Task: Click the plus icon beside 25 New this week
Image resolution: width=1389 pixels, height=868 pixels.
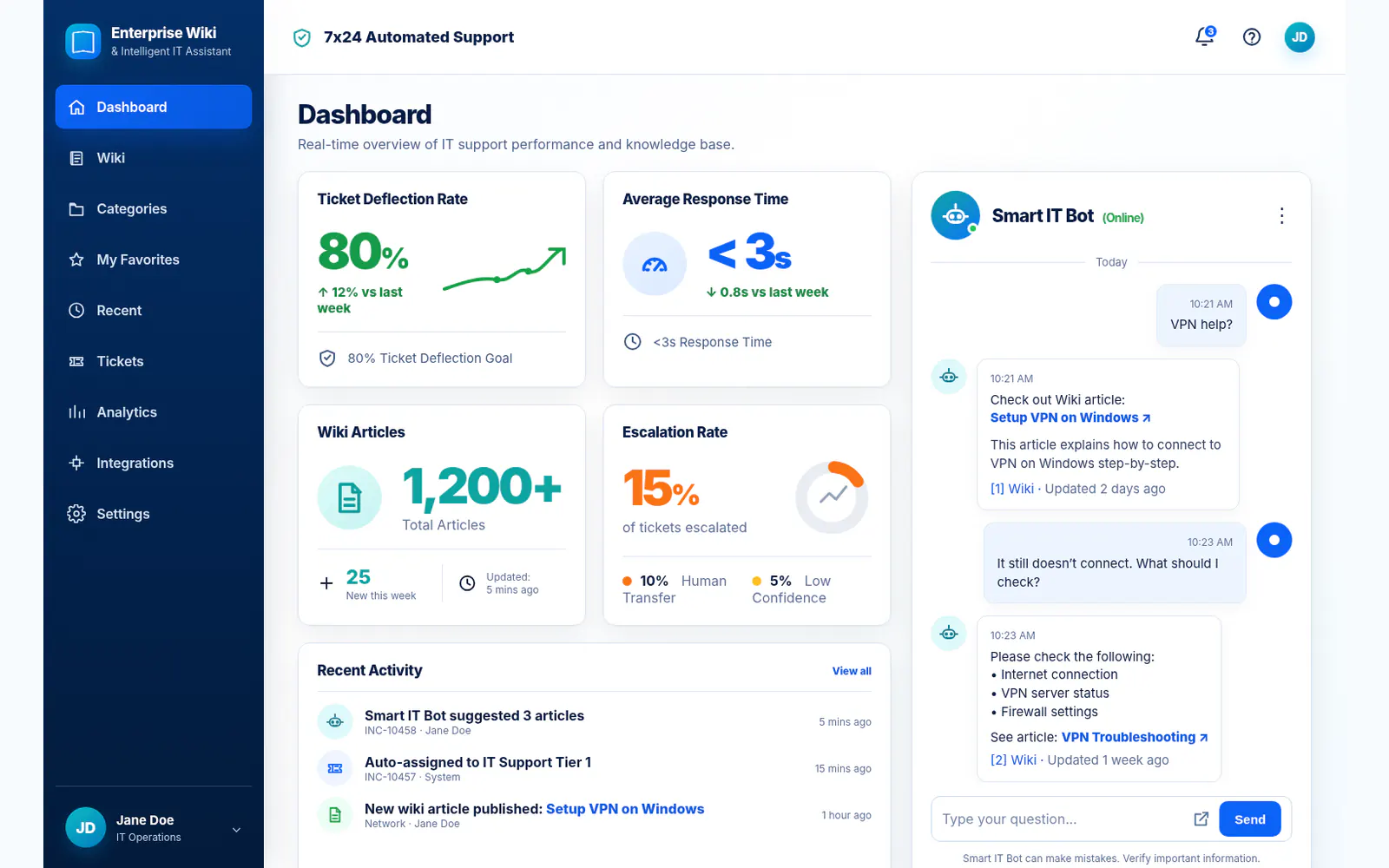Action: click(x=326, y=583)
